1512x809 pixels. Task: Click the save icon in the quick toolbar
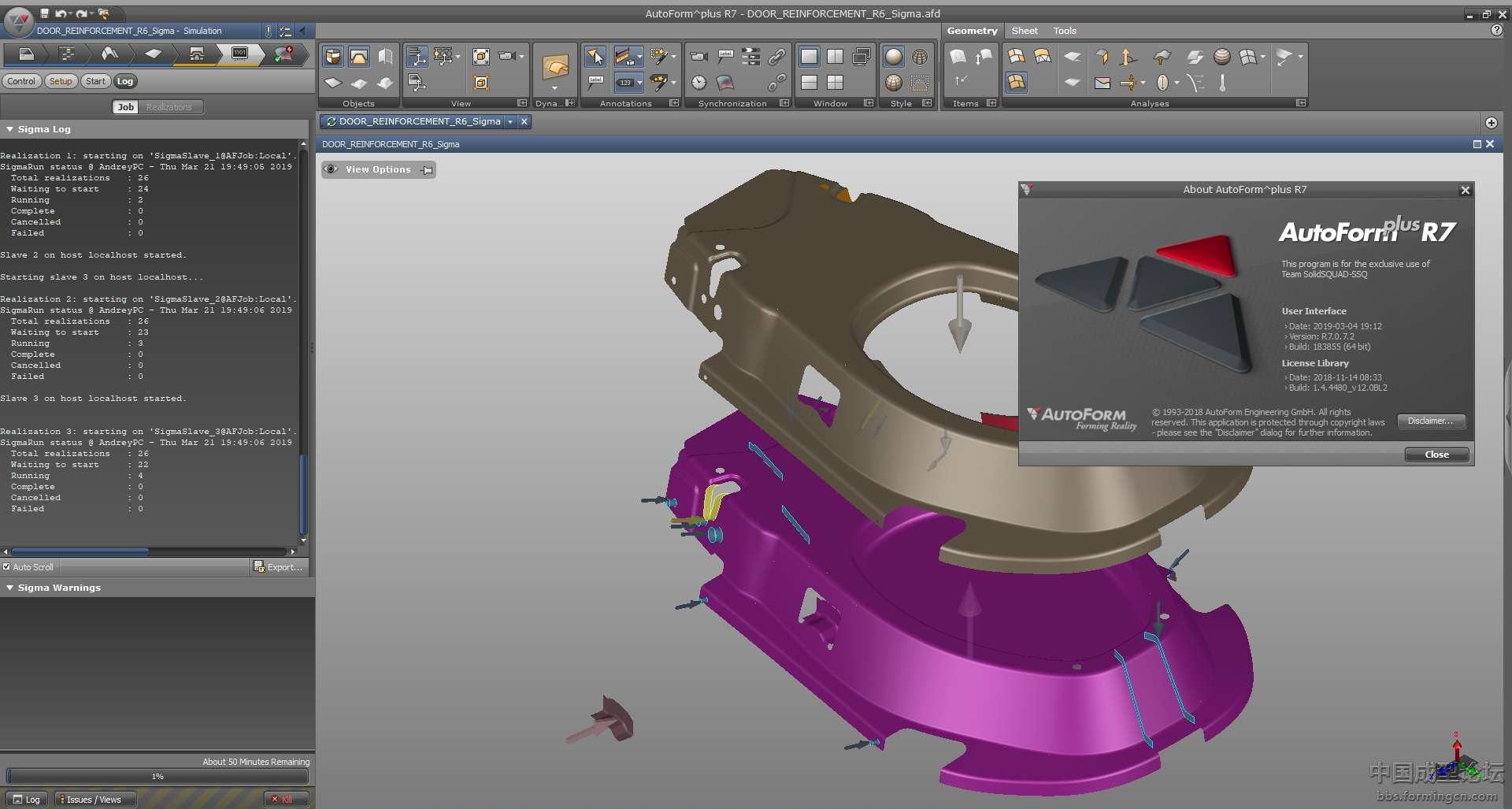click(x=45, y=13)
